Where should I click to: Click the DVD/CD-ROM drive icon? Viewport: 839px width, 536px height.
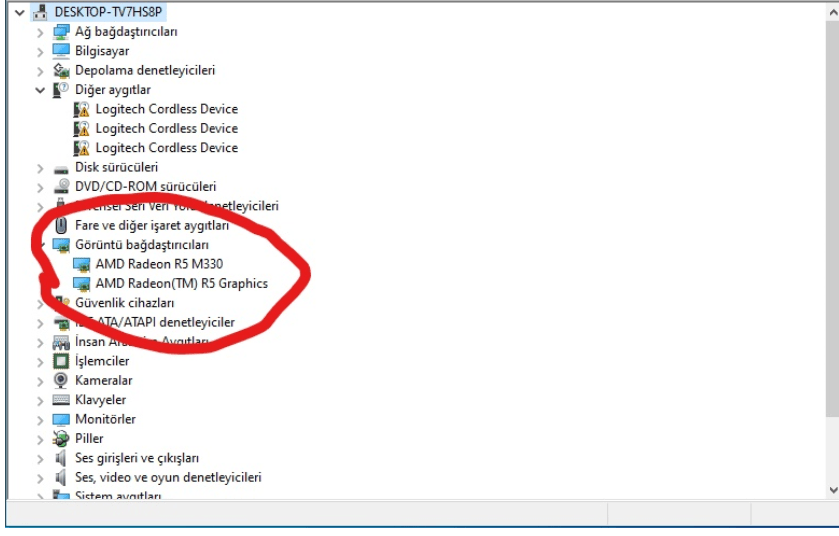61,186
